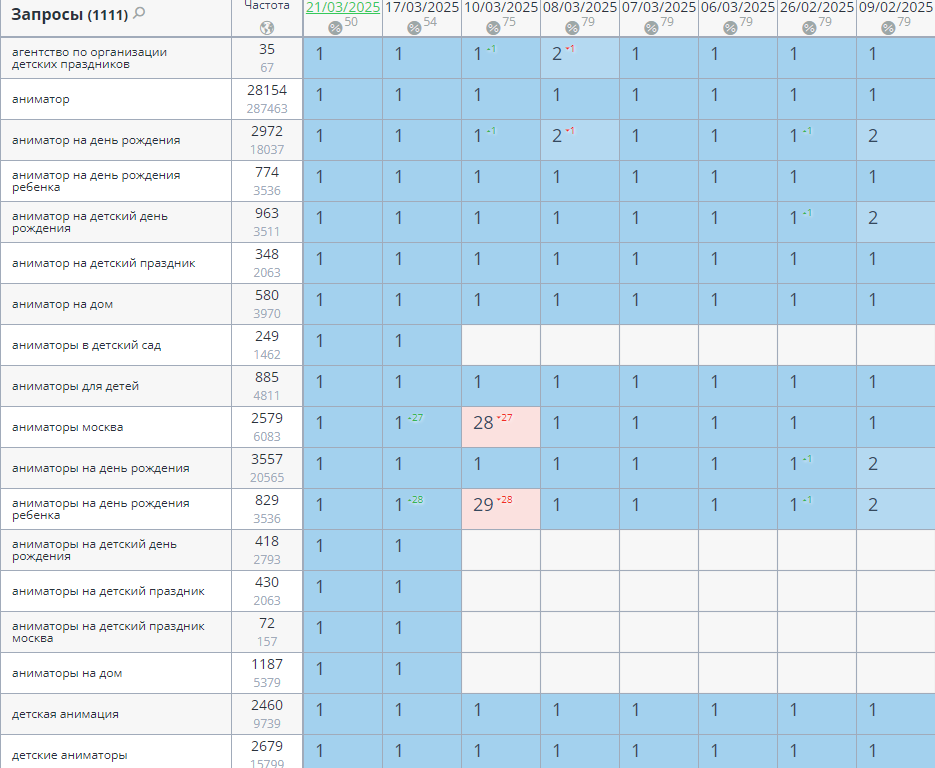This screenshot has width=935, height=768.
Task: Click frequency 249 for аниматоры в детский сад
Action: (x=267, y=337)
